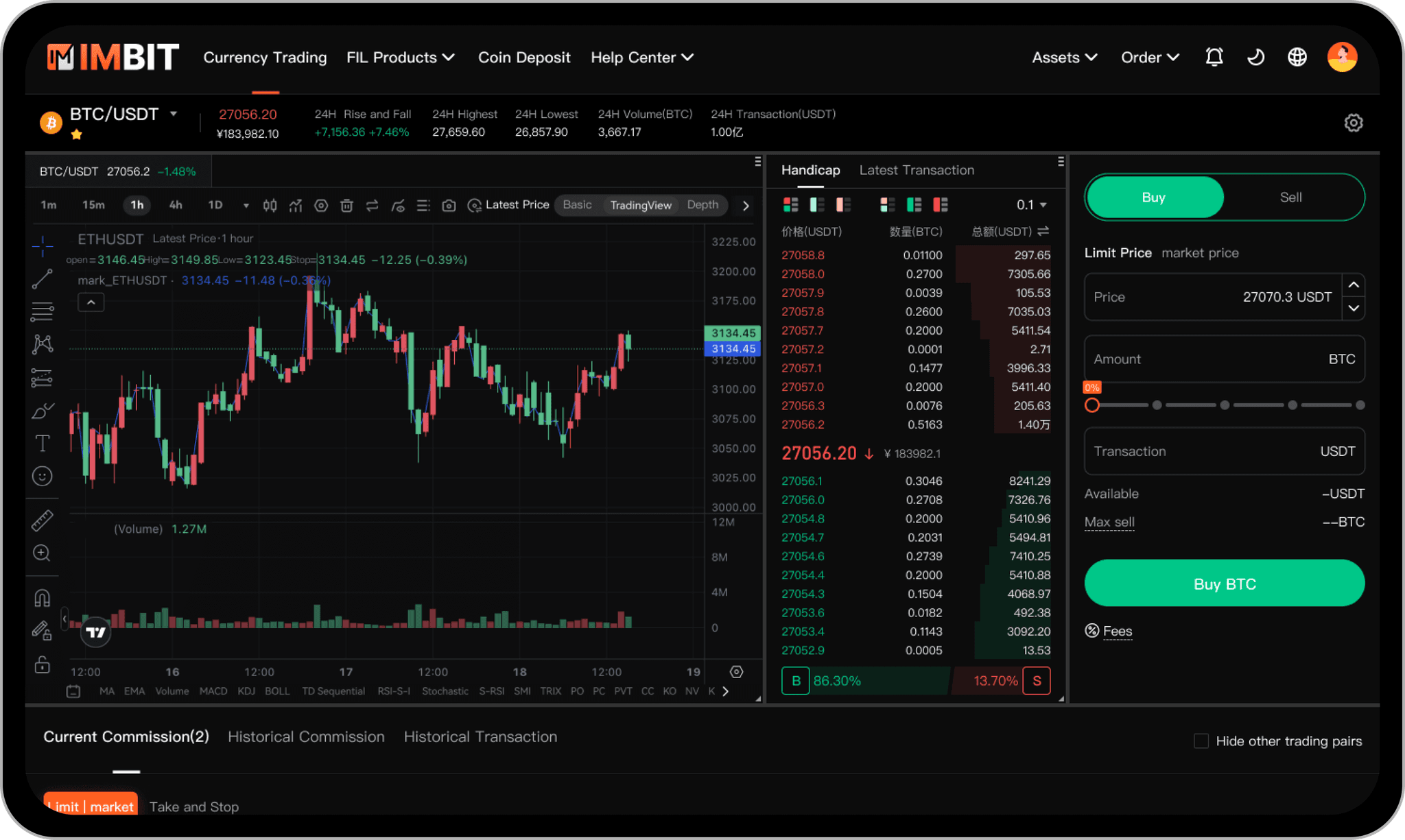
Task: Set amount slider to 100% dot
Action: click(x=1360, y=405)
